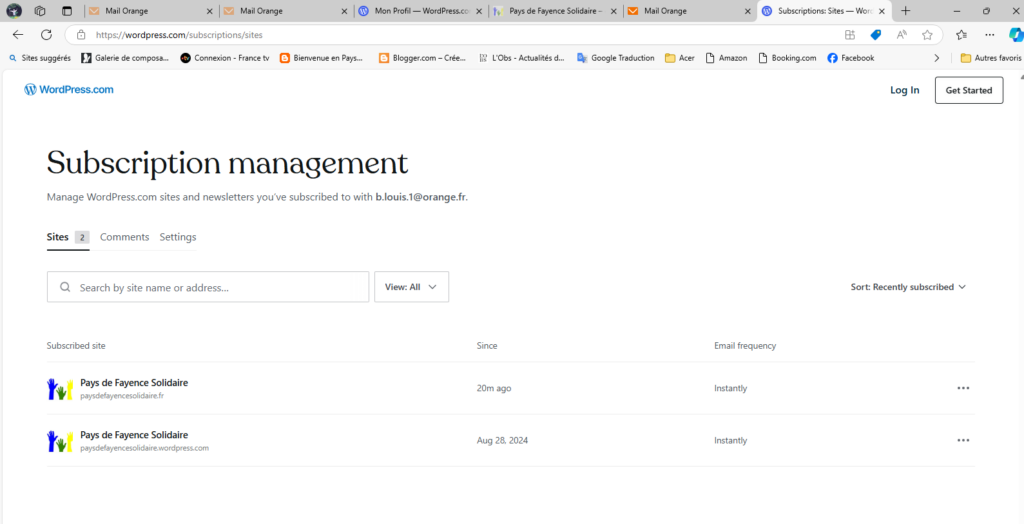Click the browser back arrow
Image resolution: width=1024 pixels, height=524 pixels.
18,34
